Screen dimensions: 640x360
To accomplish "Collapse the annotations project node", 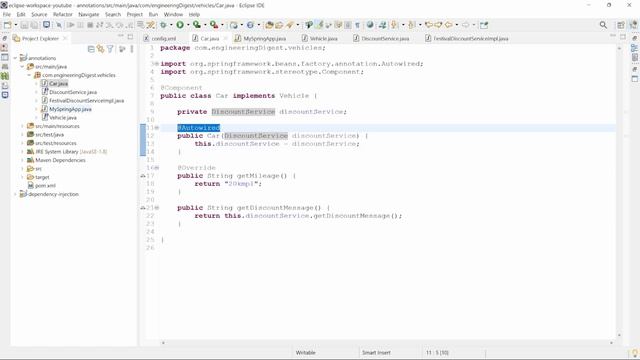I will (x=15, y=58).
